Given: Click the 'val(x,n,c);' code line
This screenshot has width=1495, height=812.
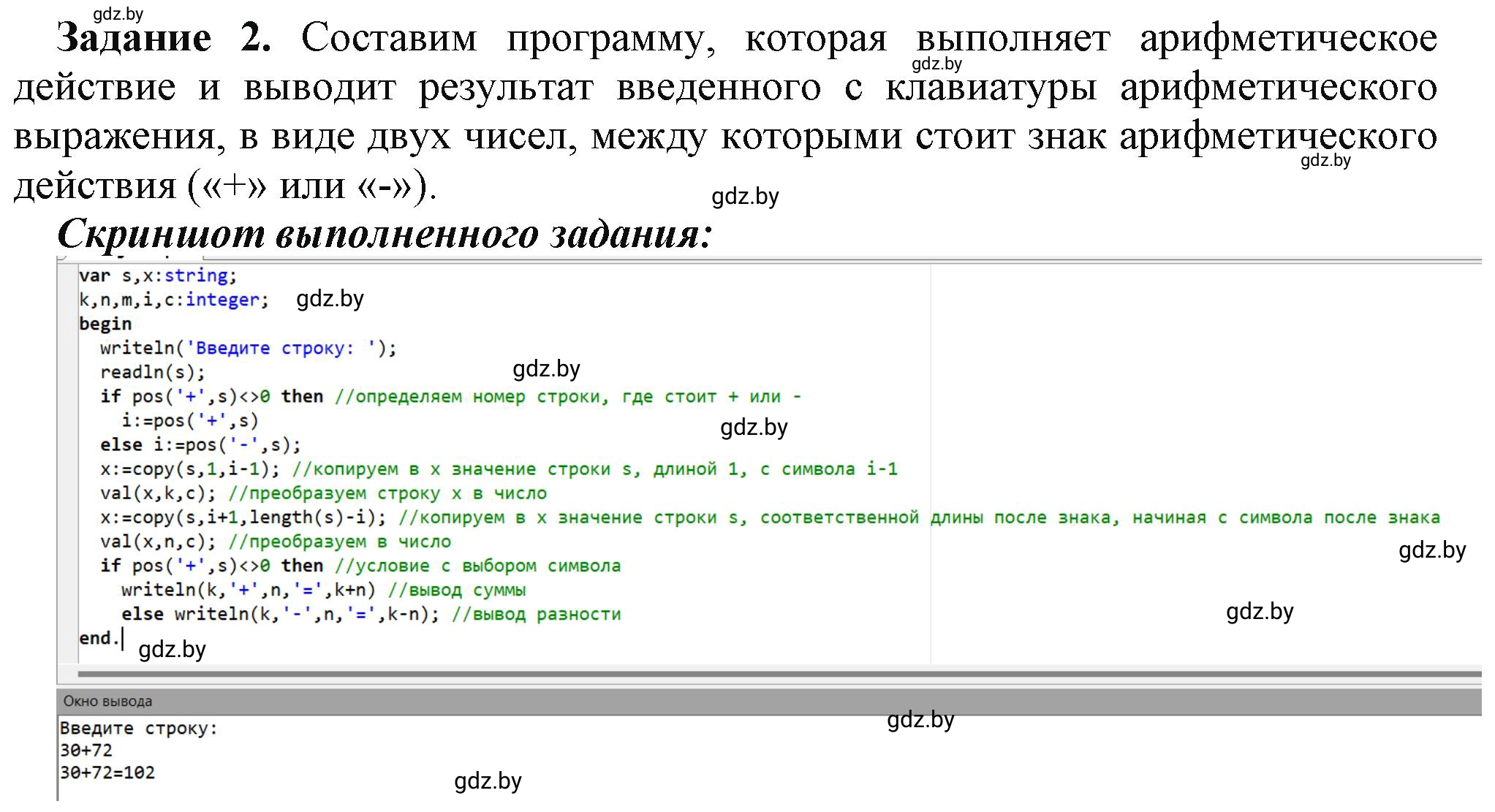Looking at the screenshot, I should (158, 541).
